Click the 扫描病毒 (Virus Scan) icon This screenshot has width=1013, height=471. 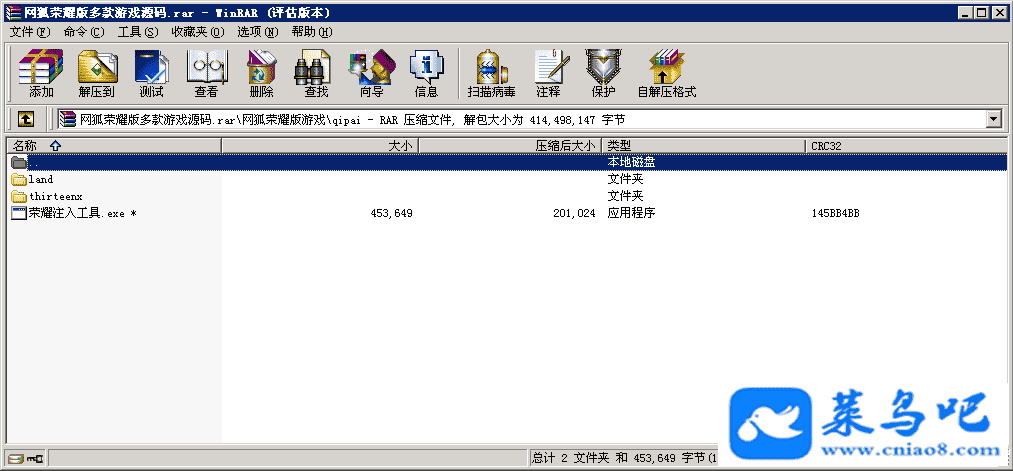[492, 66]
